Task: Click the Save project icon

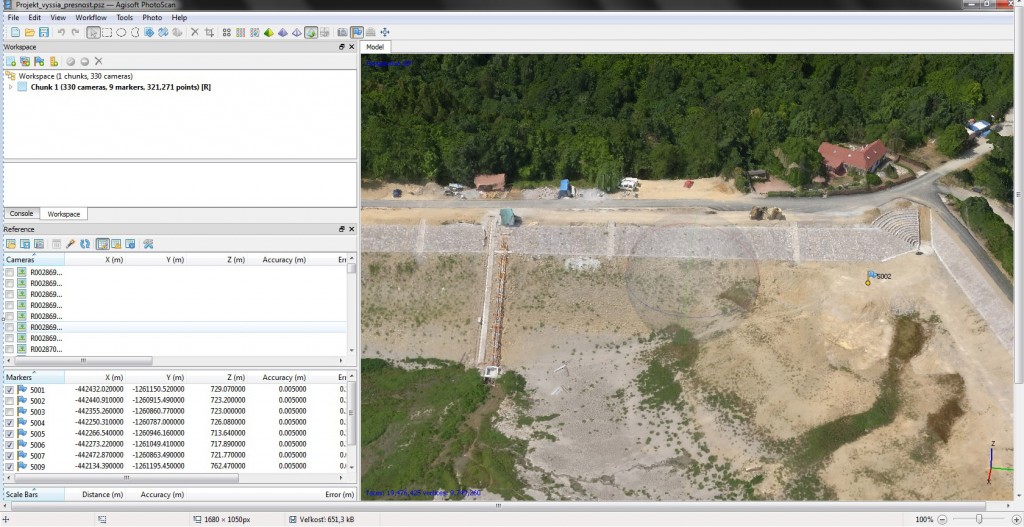Action: point(43,33)
